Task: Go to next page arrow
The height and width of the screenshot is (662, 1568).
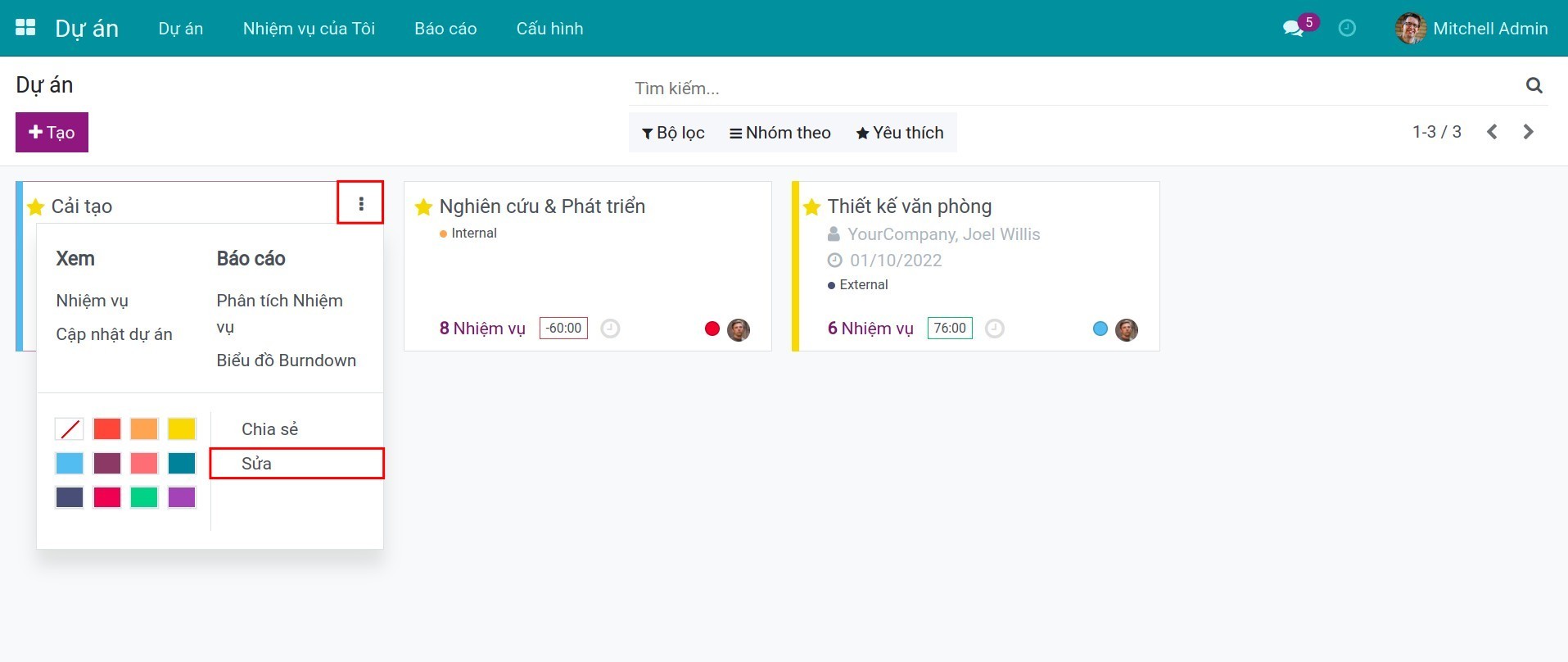Action: pyautogui.click(x=1528, y=132)
